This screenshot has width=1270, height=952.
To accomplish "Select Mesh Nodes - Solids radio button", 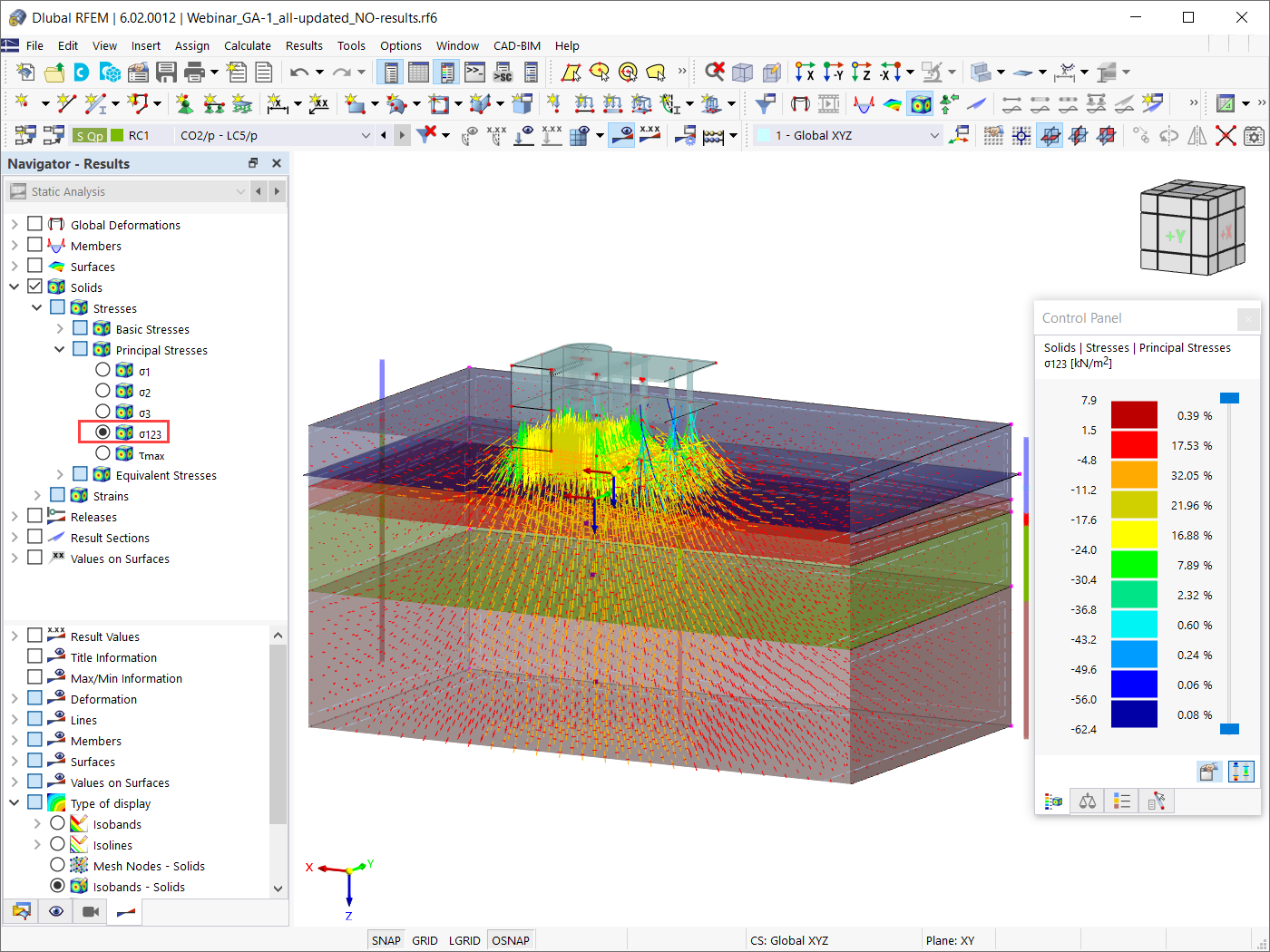I will [57, 865].
